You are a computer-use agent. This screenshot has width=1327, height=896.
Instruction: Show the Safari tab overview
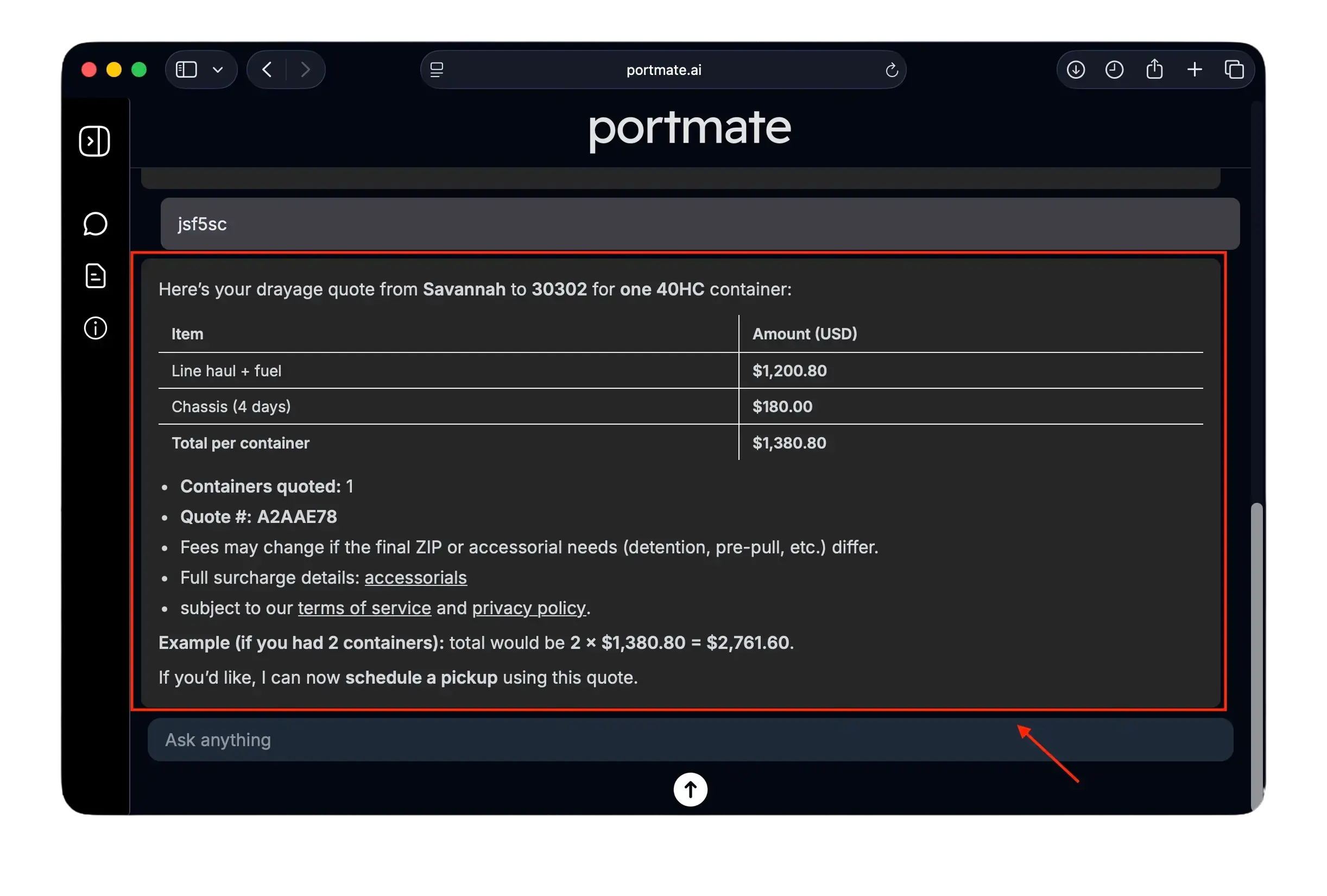coord(1234,70)
